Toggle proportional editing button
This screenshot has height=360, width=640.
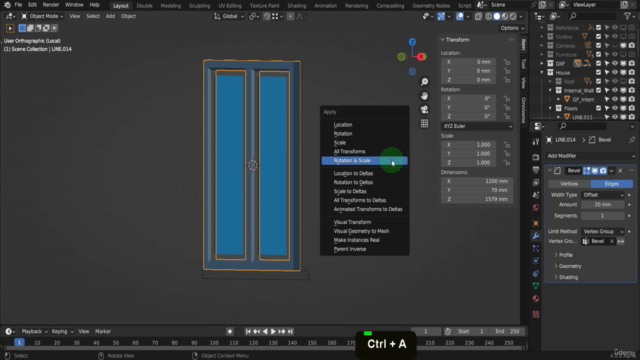tap(290, 16)
